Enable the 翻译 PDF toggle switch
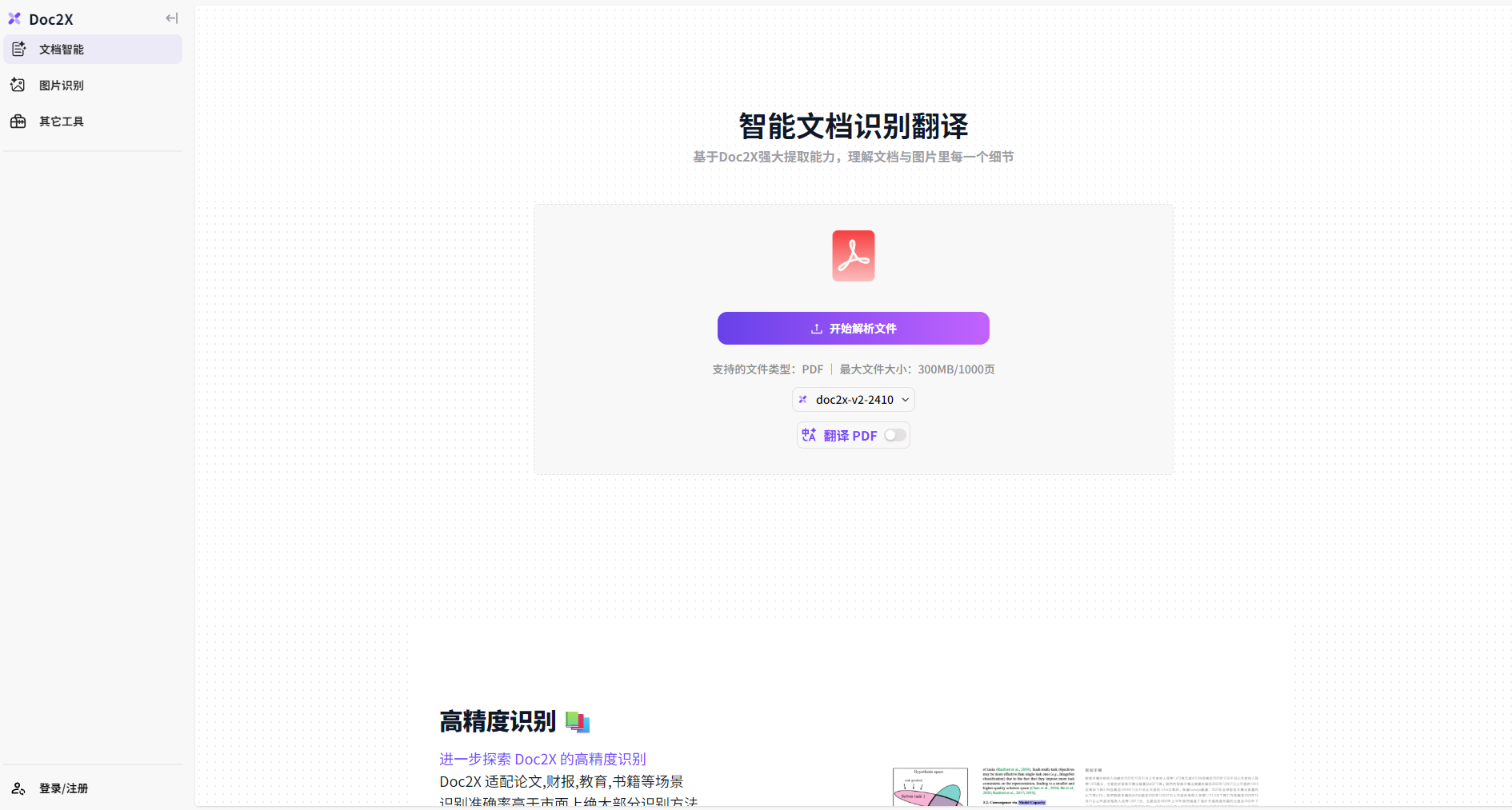 [x=894, y=435]
